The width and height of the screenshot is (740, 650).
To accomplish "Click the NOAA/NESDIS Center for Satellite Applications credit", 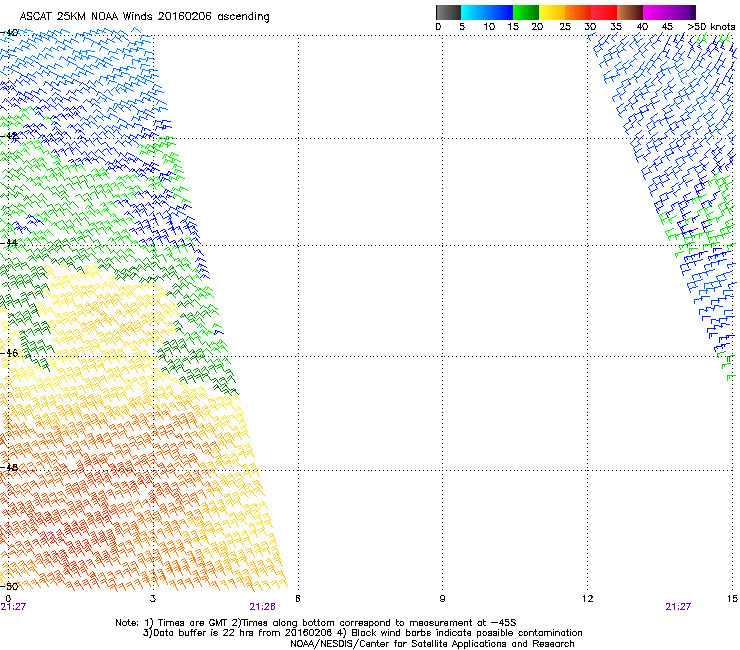I will pos(432,644).
